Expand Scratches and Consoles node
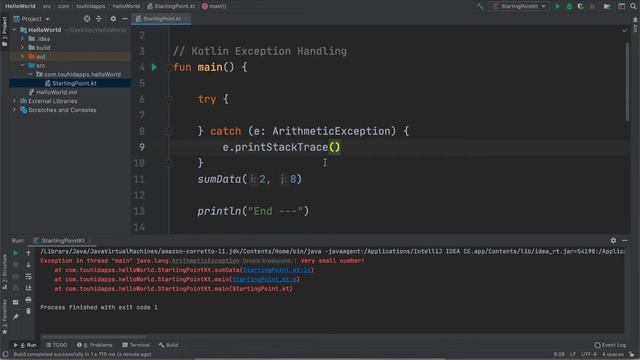The height and width of the screenshot is (360, 640). coord(14,110)
